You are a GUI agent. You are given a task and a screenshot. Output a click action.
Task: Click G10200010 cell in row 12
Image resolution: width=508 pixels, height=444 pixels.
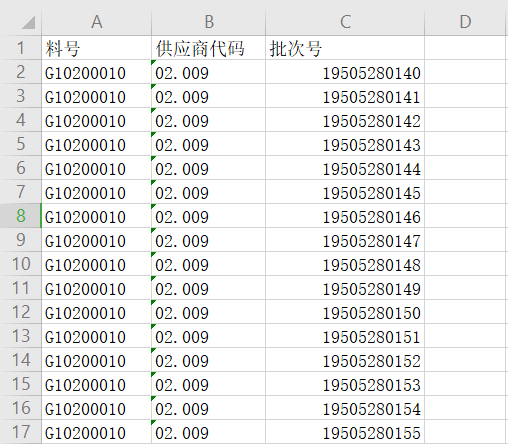[97, 312]
